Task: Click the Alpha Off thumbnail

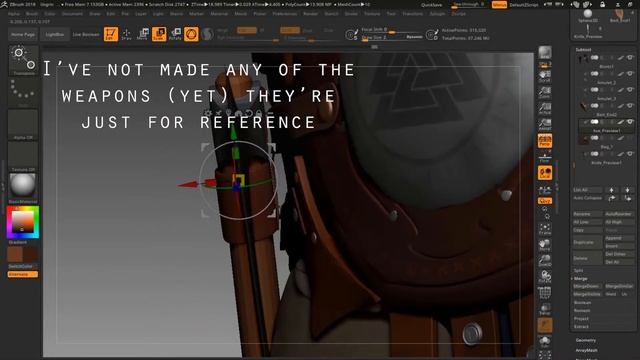Action: coord(23,124)
